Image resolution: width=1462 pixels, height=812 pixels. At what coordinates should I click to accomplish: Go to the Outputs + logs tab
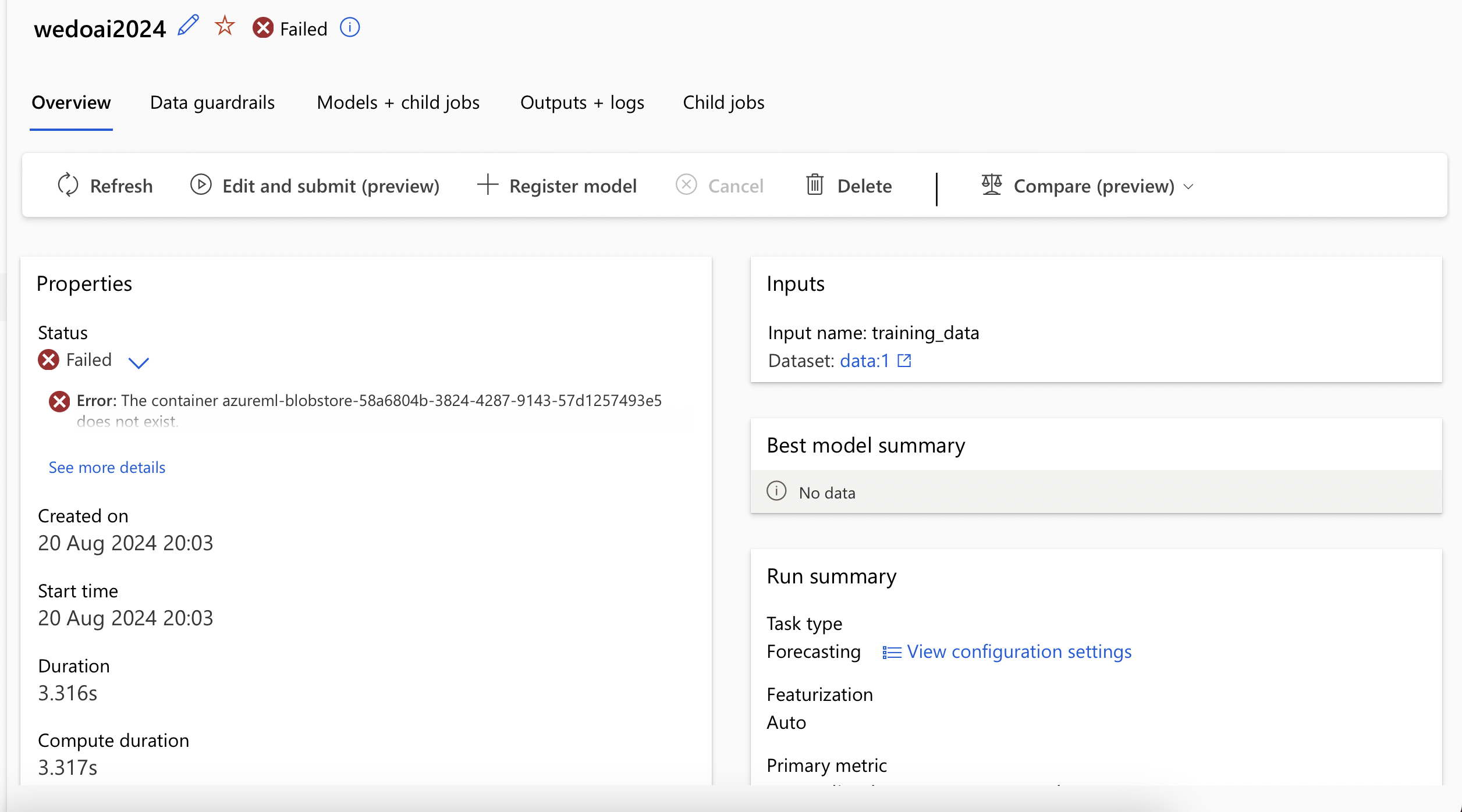(x=582, y=102)
